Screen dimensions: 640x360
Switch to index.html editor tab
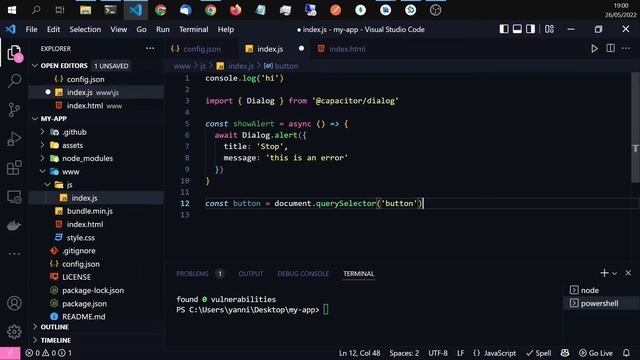(x=347, y=49)
